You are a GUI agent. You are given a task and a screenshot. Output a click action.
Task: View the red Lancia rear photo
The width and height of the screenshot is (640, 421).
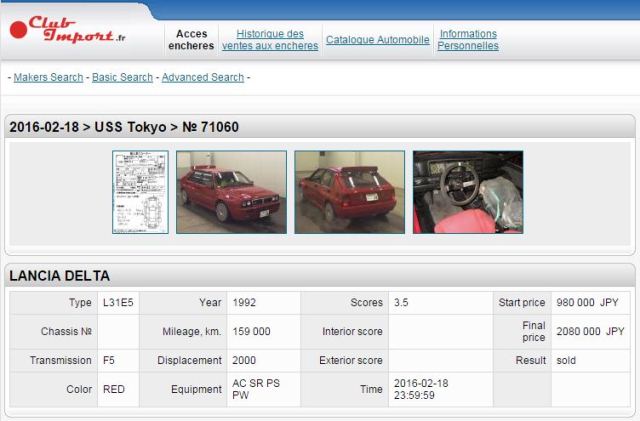click(x=349, y=192)
